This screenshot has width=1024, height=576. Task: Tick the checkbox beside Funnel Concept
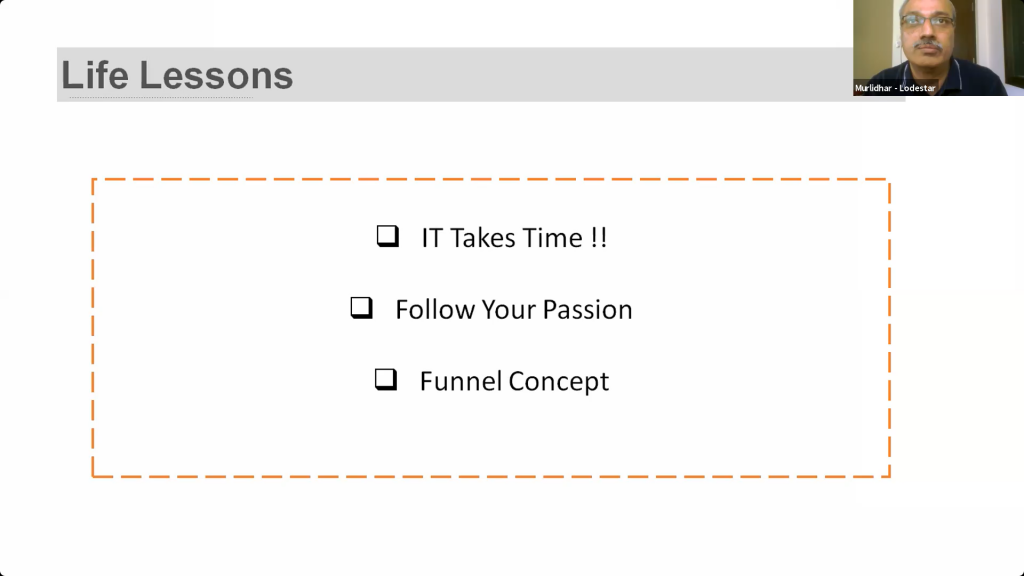[386, 379]
